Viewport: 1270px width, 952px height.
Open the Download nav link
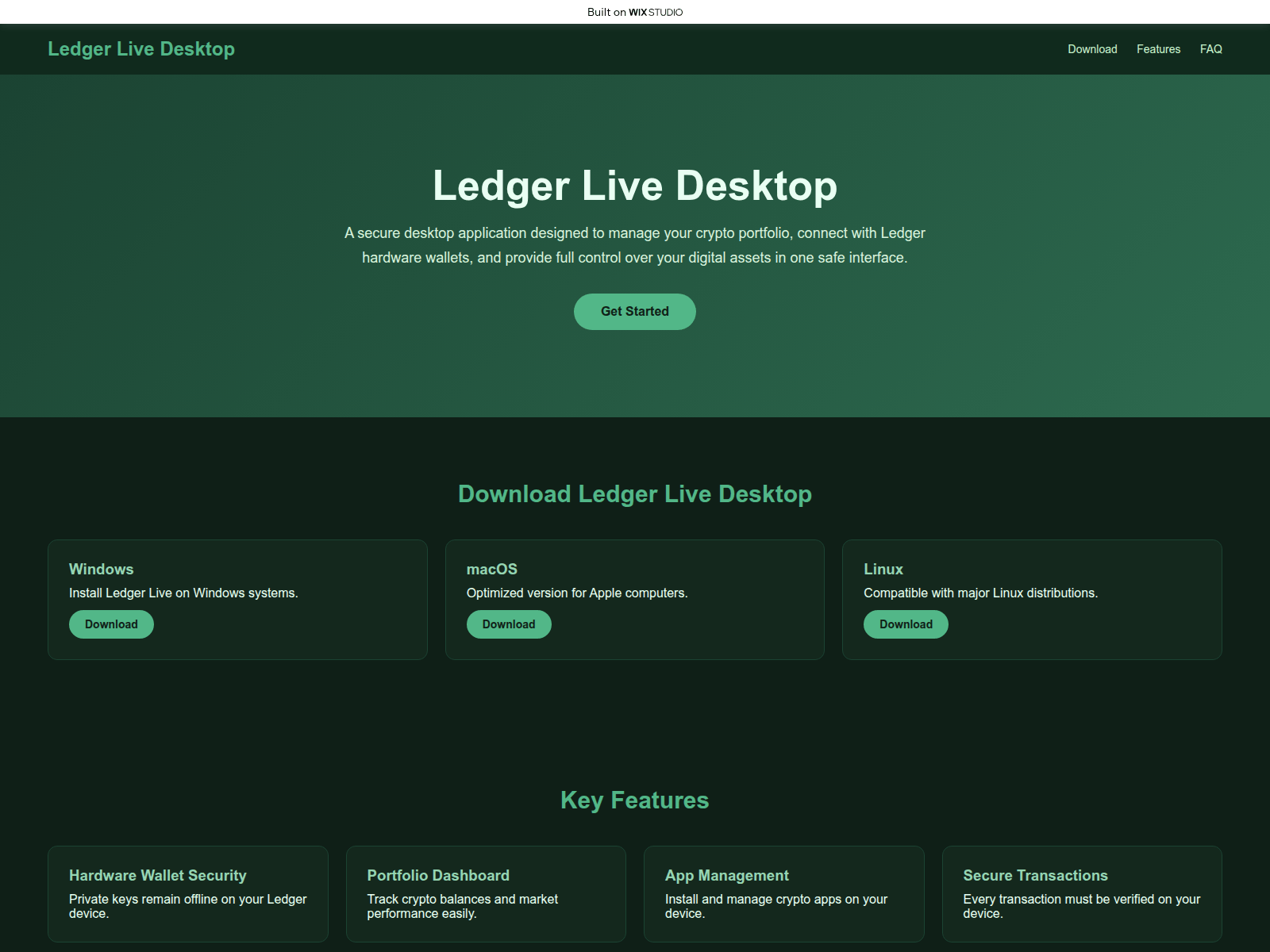(x=1092, y=49)
